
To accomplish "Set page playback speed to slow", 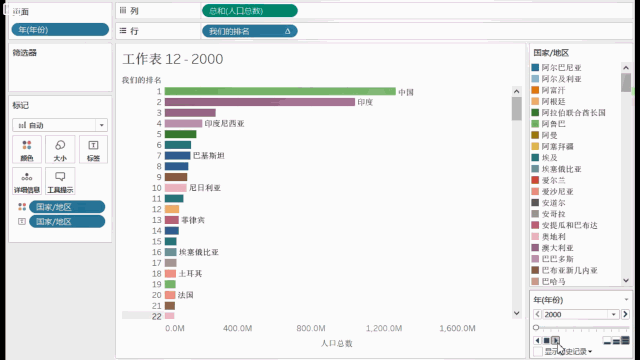I will point(607,340).
